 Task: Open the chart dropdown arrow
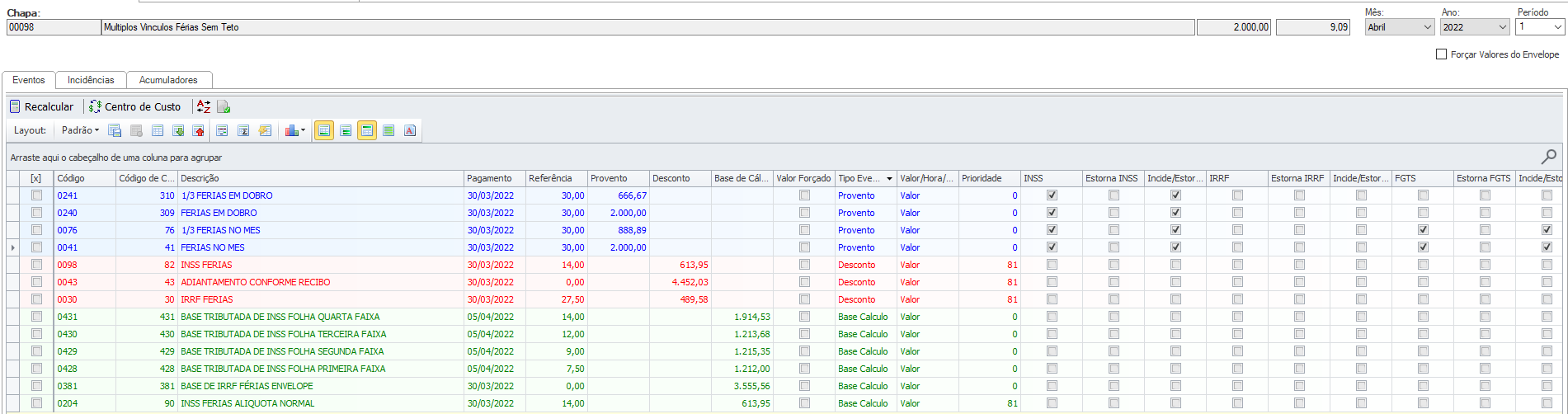[303, 130]
